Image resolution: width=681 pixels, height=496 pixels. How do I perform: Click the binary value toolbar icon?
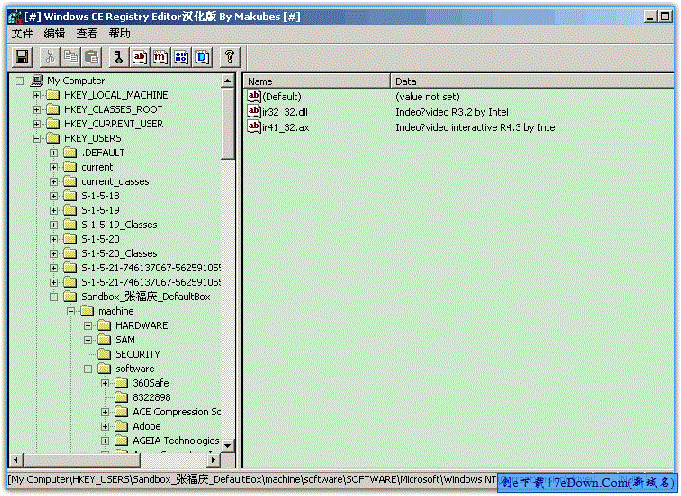click(x=181, y=57)
